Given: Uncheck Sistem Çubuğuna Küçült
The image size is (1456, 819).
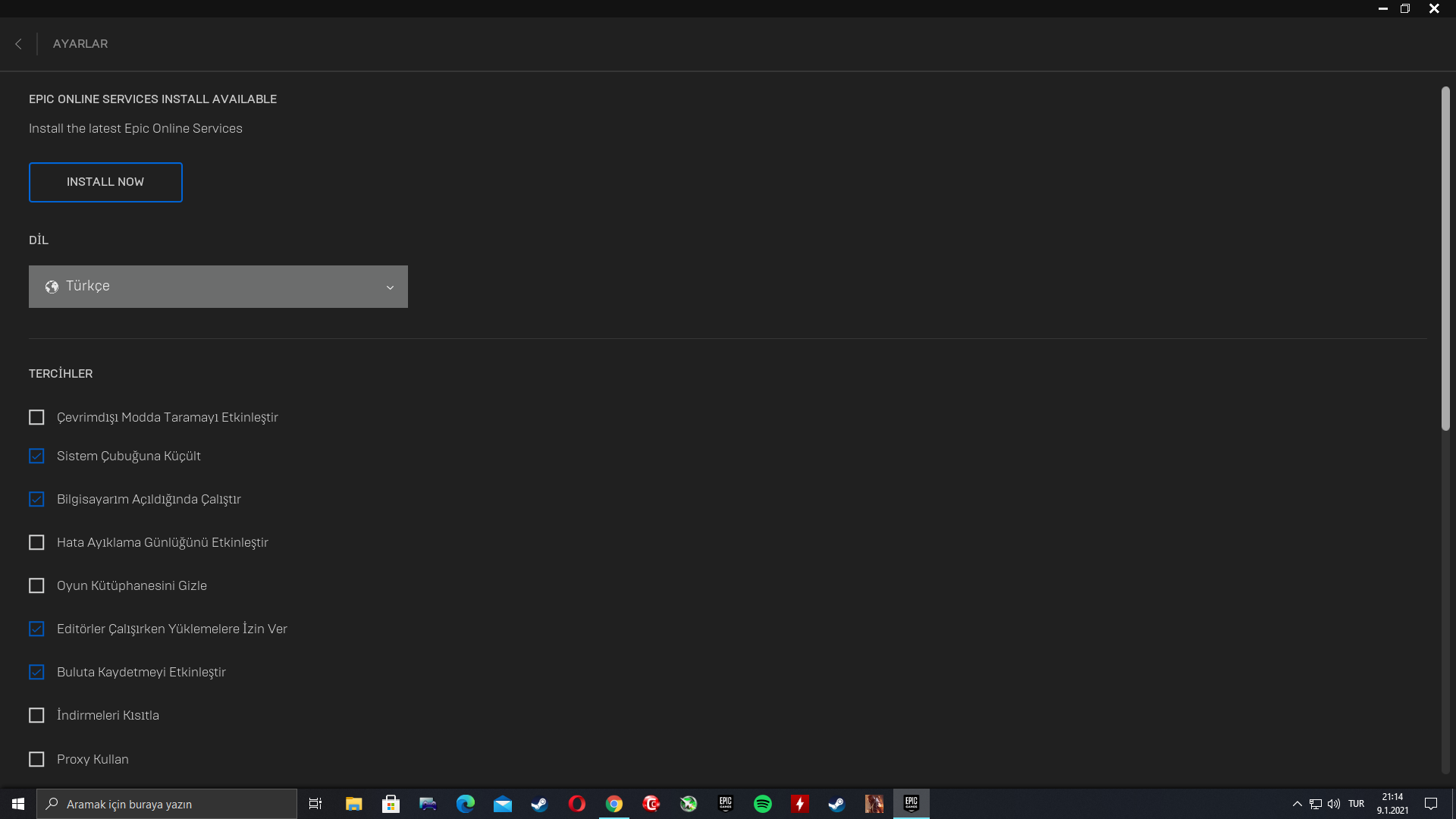Looking at the screenshot, I should pos(36,456).
